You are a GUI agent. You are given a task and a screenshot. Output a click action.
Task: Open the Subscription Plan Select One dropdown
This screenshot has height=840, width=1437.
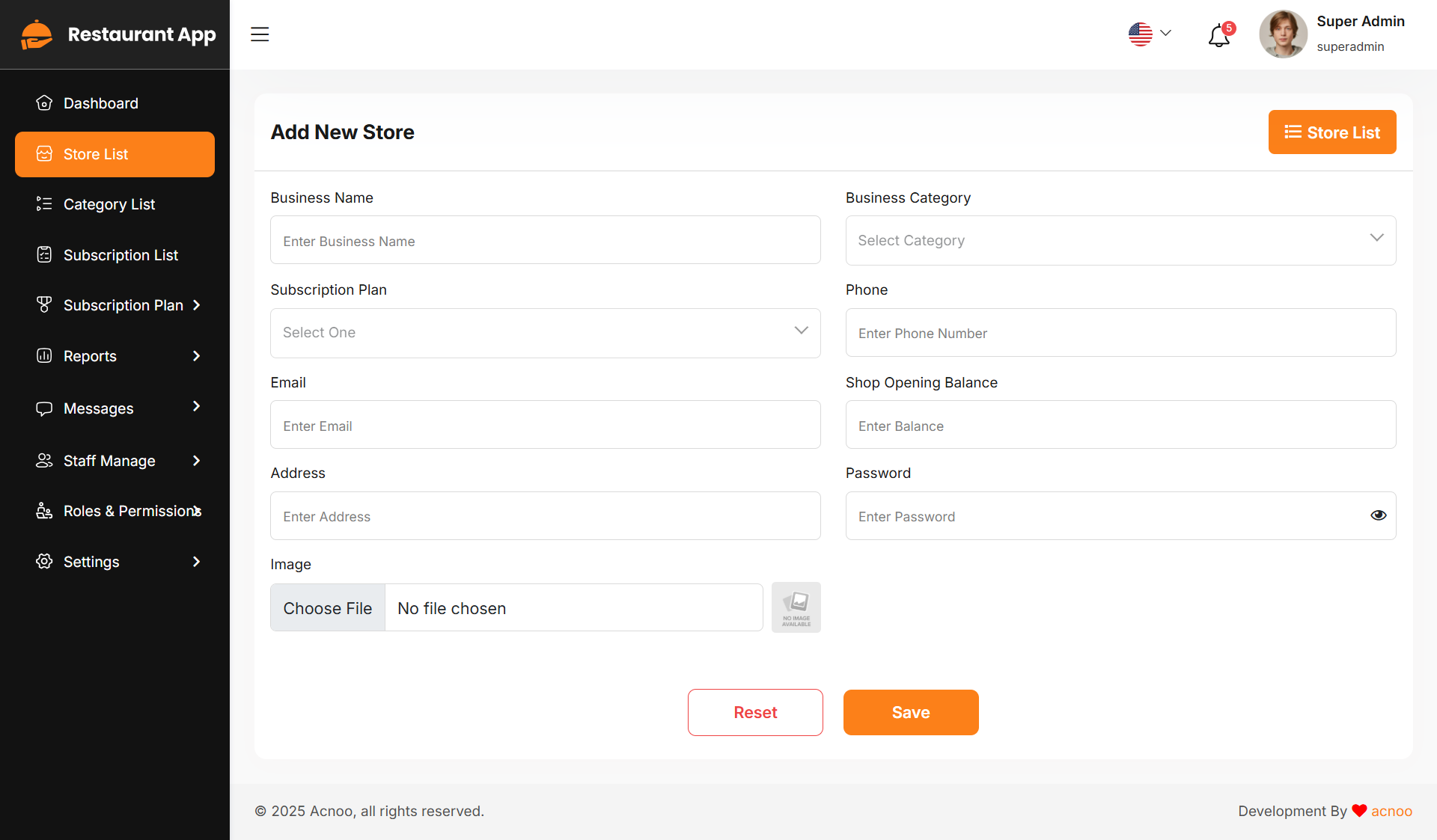tap(545, 333)
